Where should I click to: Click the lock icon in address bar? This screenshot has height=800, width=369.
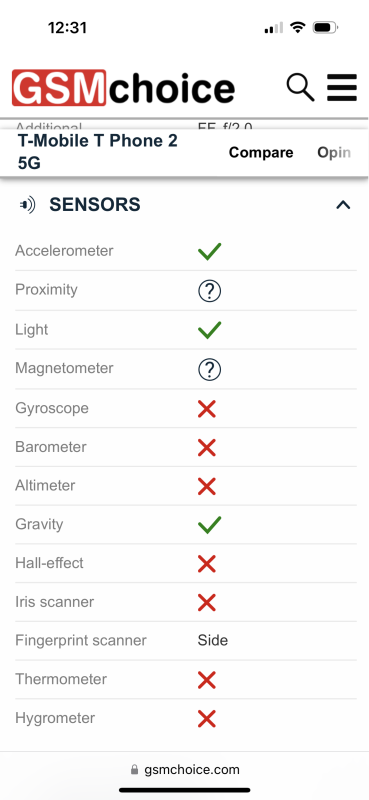coord(135,769)
